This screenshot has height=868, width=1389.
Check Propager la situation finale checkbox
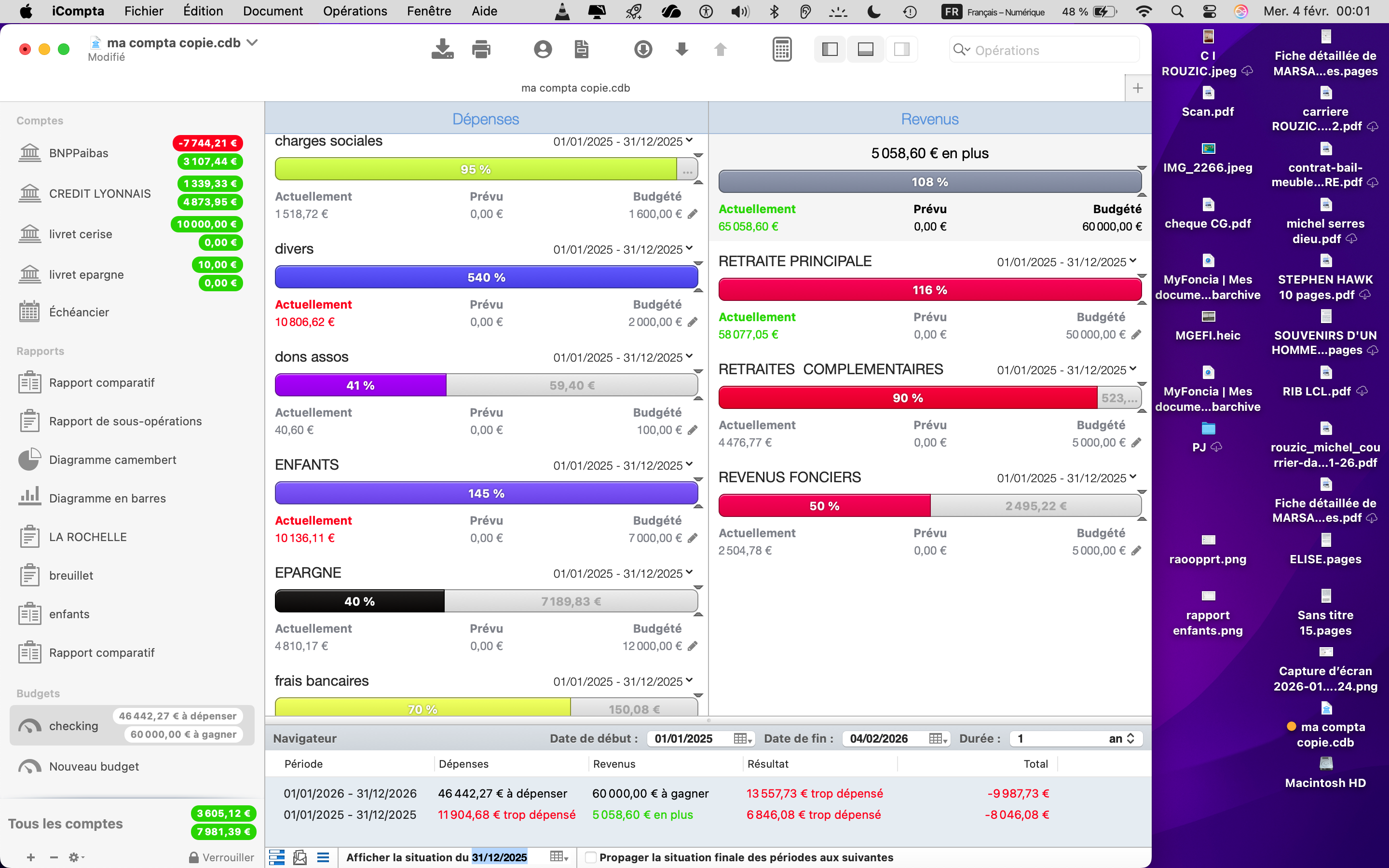[590, 857]
